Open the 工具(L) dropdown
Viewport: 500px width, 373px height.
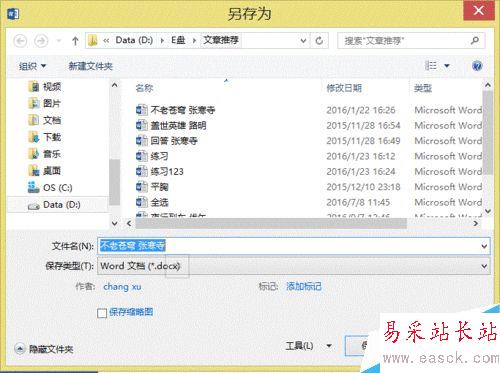pyautogui.click(x=308, y=346)
